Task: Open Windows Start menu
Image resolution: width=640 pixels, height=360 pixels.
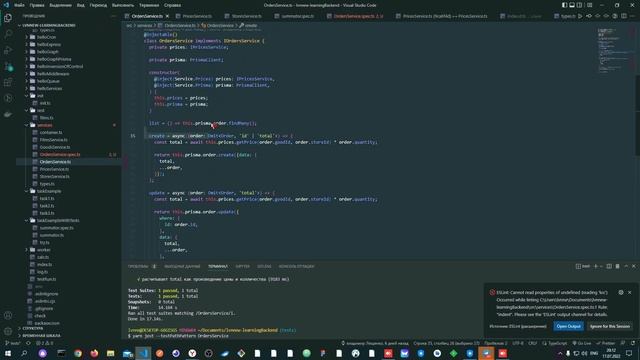Action: (8, 353)
